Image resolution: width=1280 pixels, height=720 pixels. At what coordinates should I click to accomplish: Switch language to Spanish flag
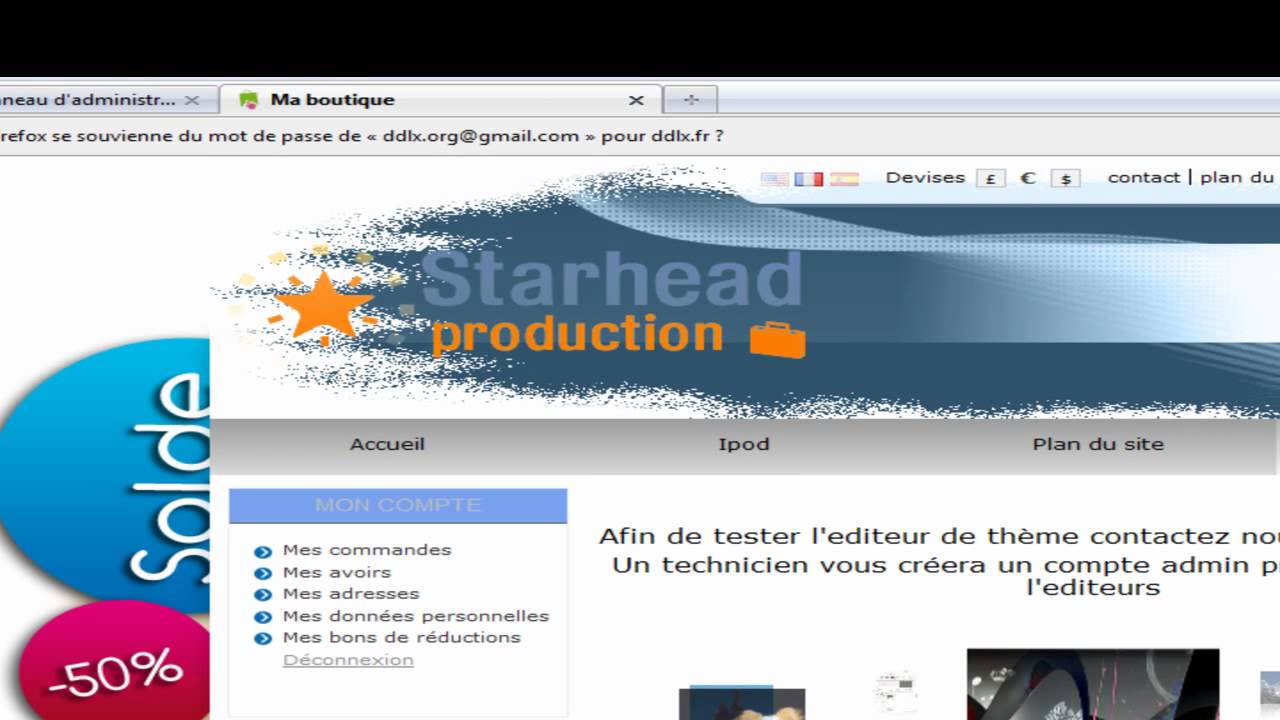pos(844,179)
